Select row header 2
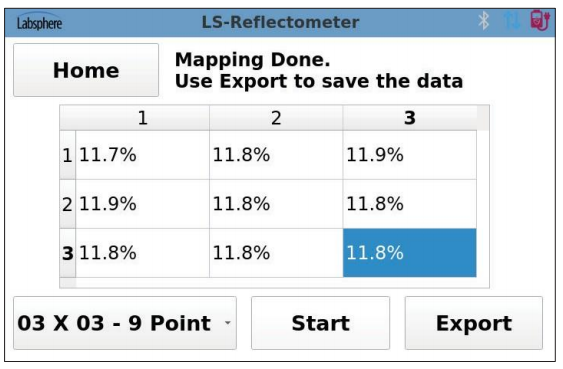This screenshot has width=563, height=369. tap(68, 204)
